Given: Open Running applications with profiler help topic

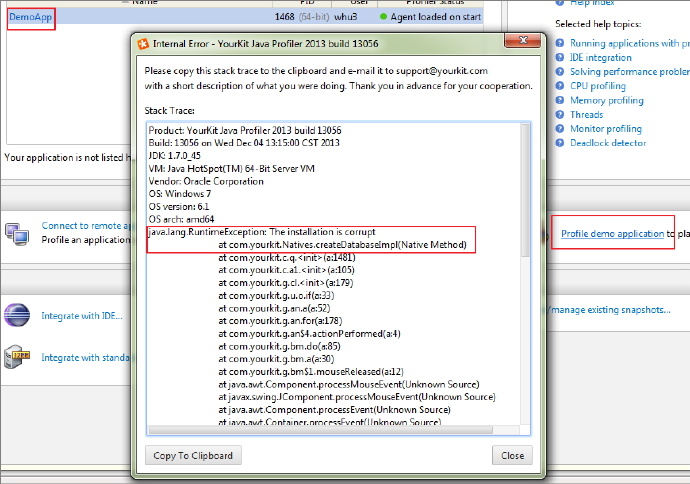Looking at the screenshot, I should pos(630,43).
